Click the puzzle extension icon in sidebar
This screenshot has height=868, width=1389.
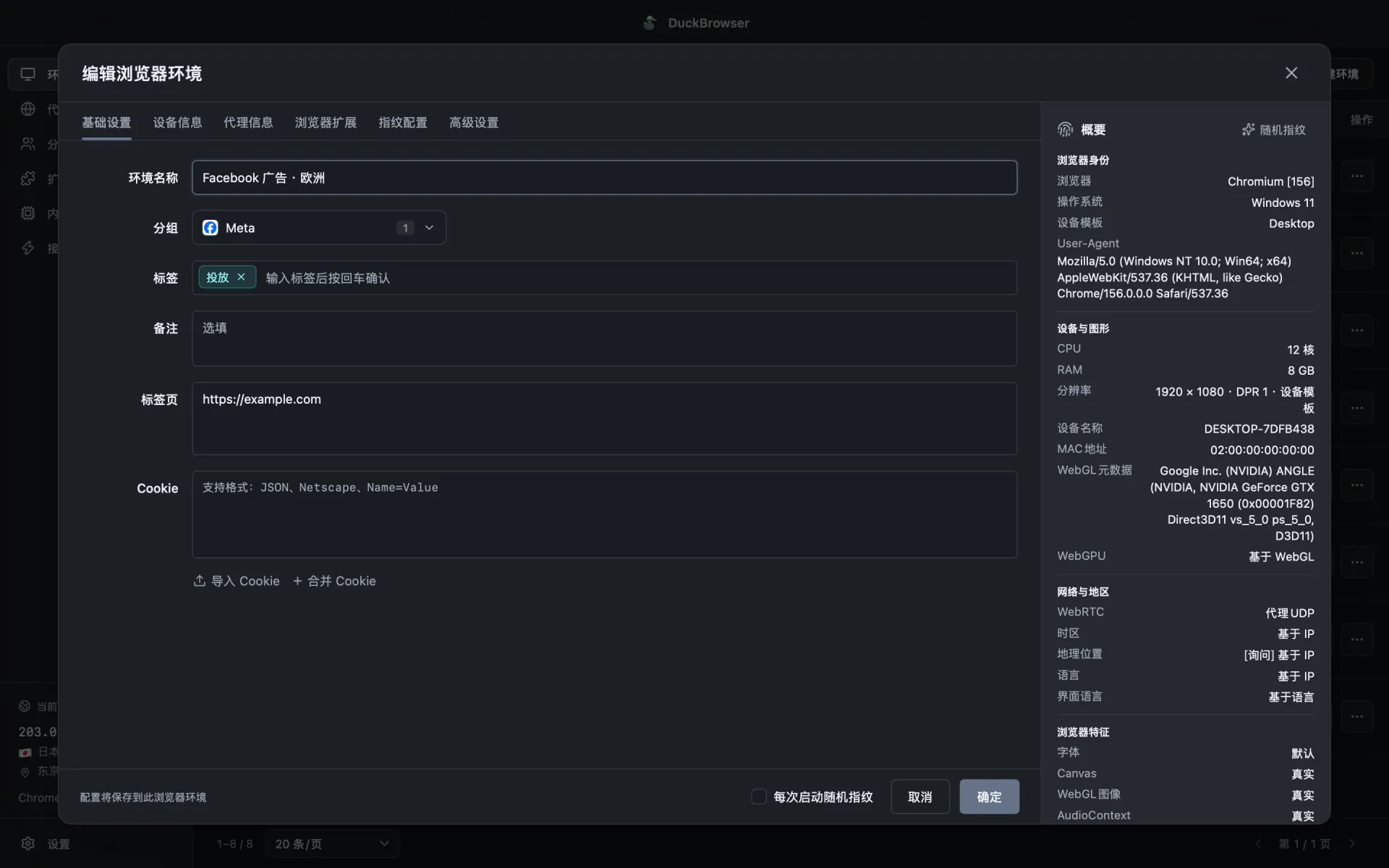[28, 179]
